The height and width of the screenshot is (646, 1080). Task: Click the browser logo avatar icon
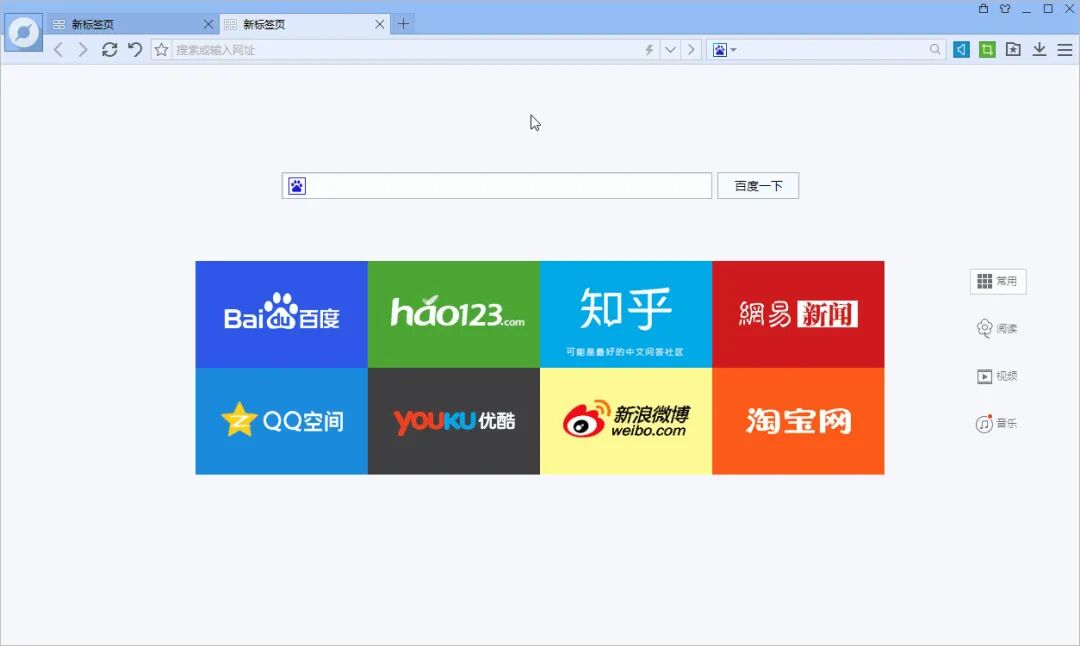tap(23, 32)
